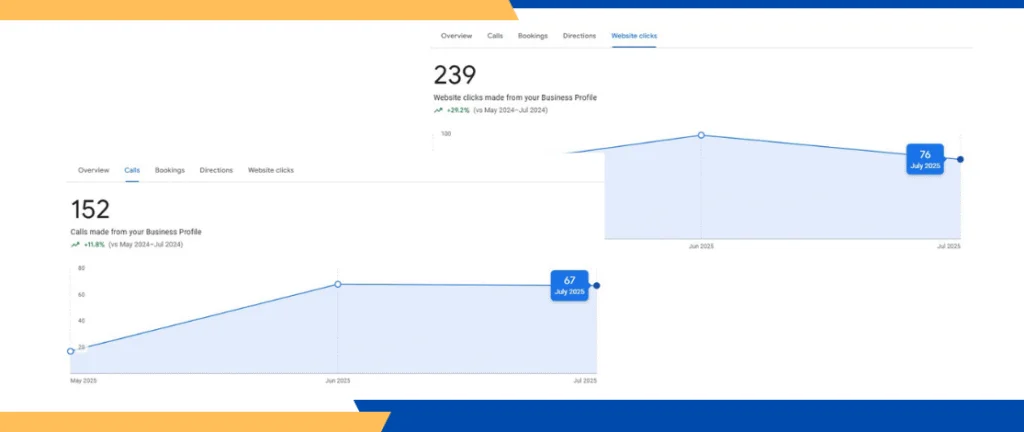Click the green trend arrow beside +11.8%

[x=75, y=244]
